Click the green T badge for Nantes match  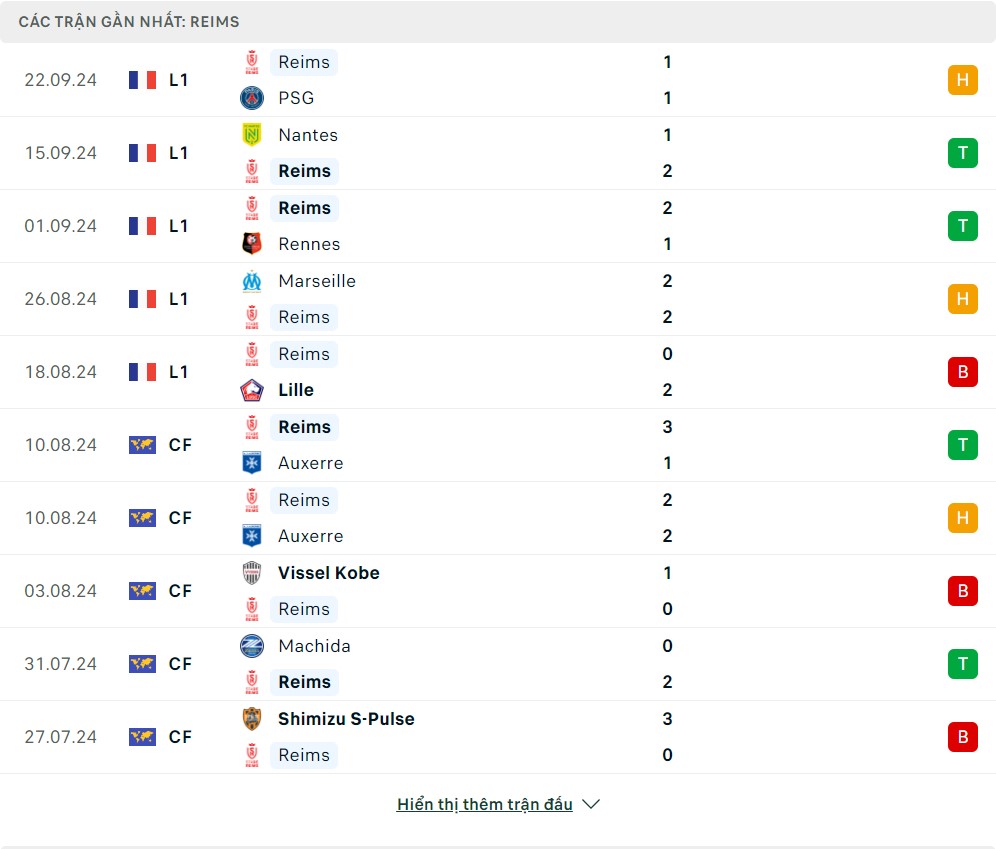(962, 153)
